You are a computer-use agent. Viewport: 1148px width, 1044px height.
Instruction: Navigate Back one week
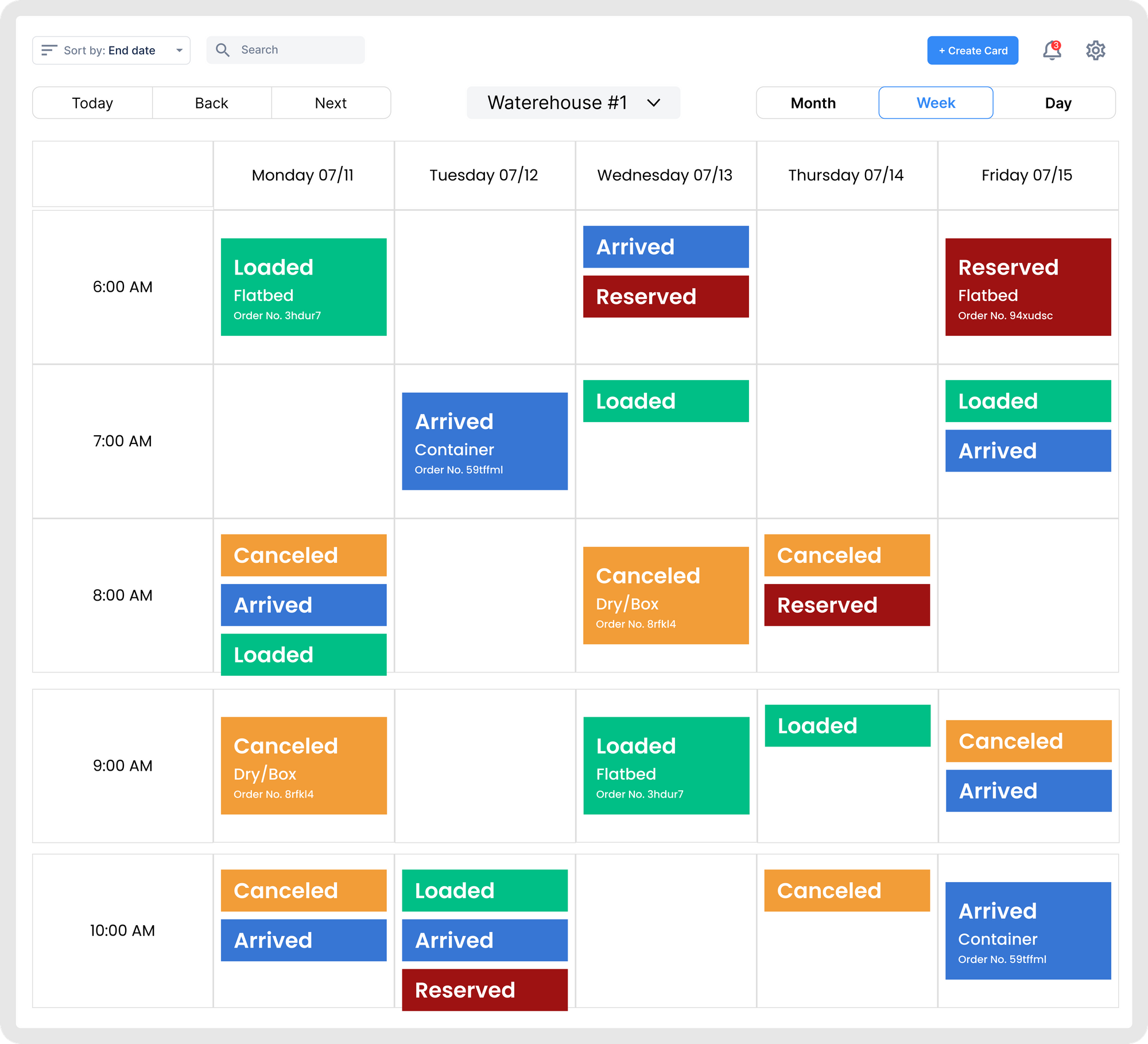pos(211,103)
